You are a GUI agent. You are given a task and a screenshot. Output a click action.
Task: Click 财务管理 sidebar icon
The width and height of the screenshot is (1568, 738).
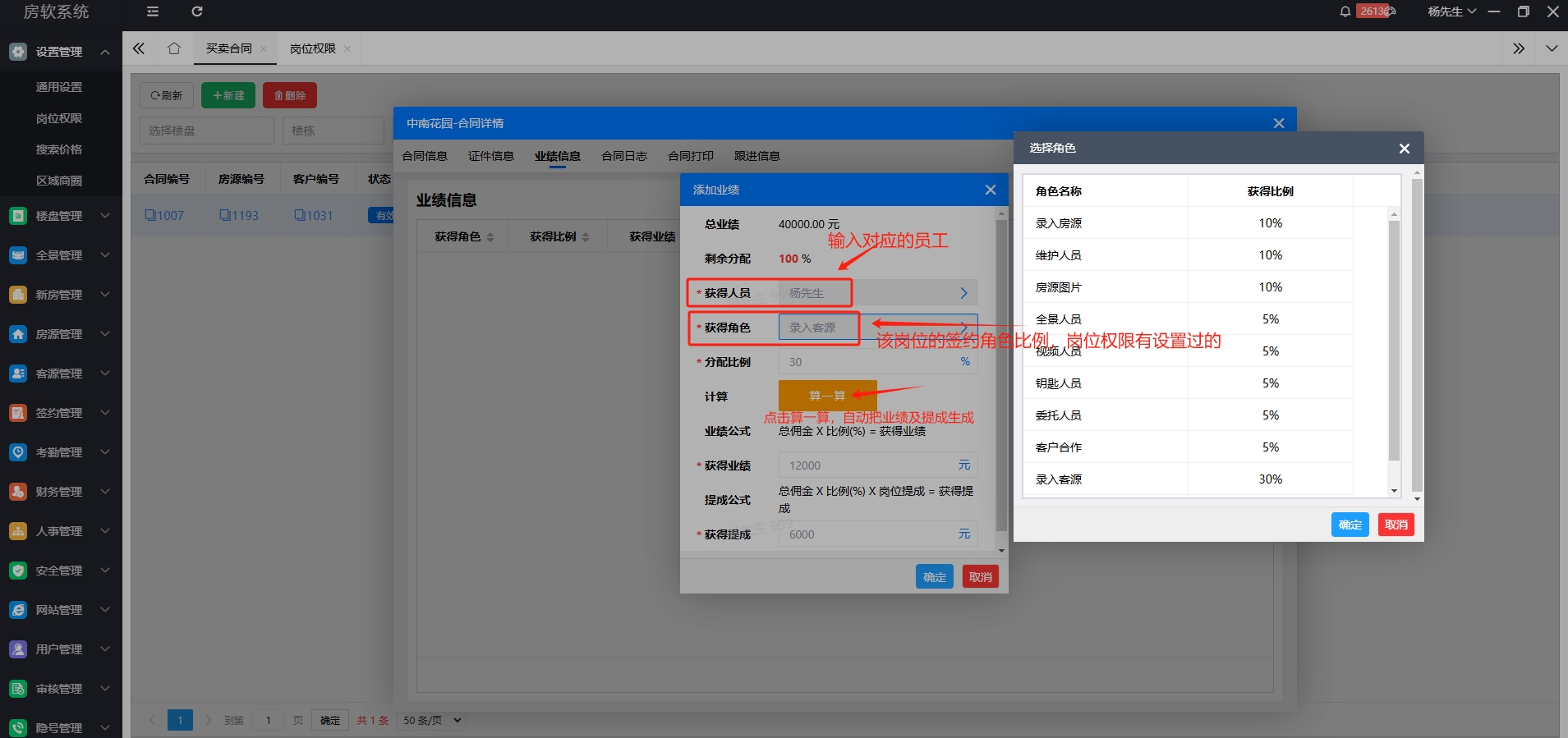(x=18, y=492)
